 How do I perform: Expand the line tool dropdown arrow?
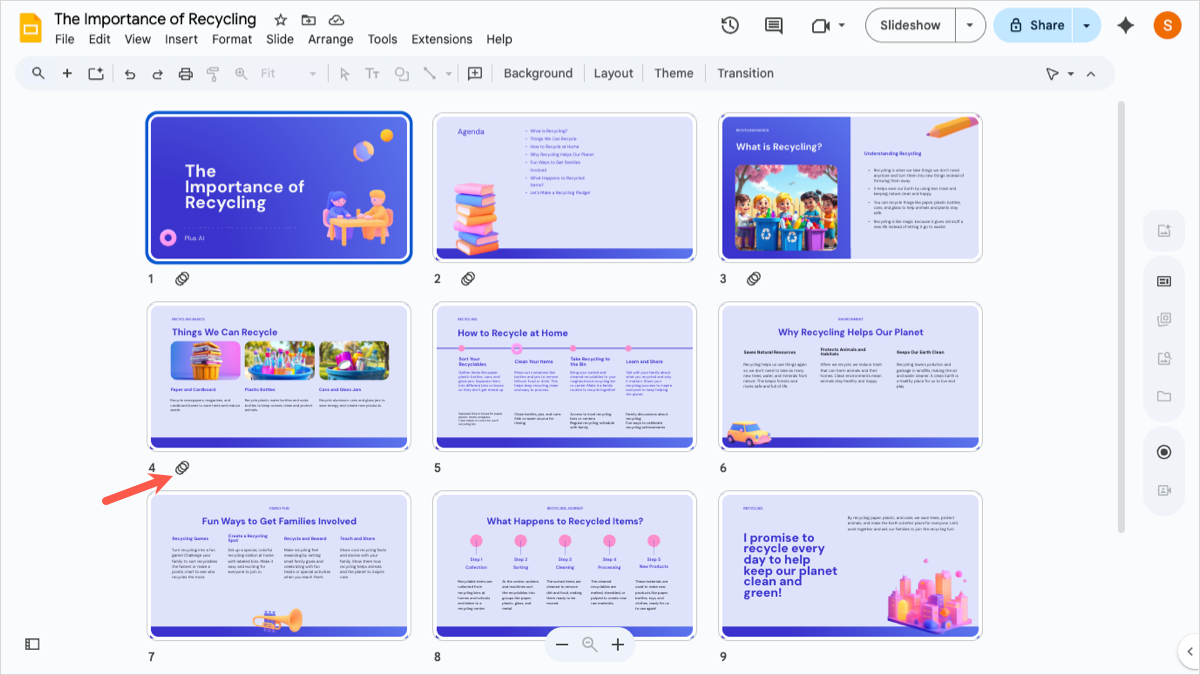click(x=448, y=74)
